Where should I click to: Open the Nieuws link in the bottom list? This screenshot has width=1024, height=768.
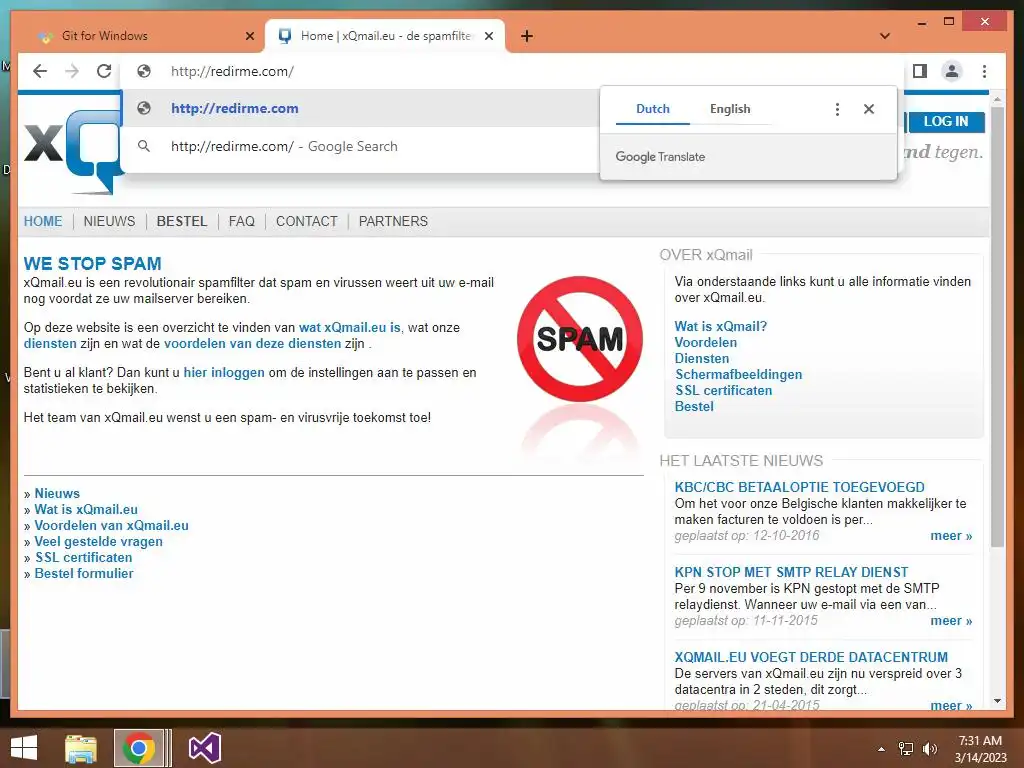[57, 494]
